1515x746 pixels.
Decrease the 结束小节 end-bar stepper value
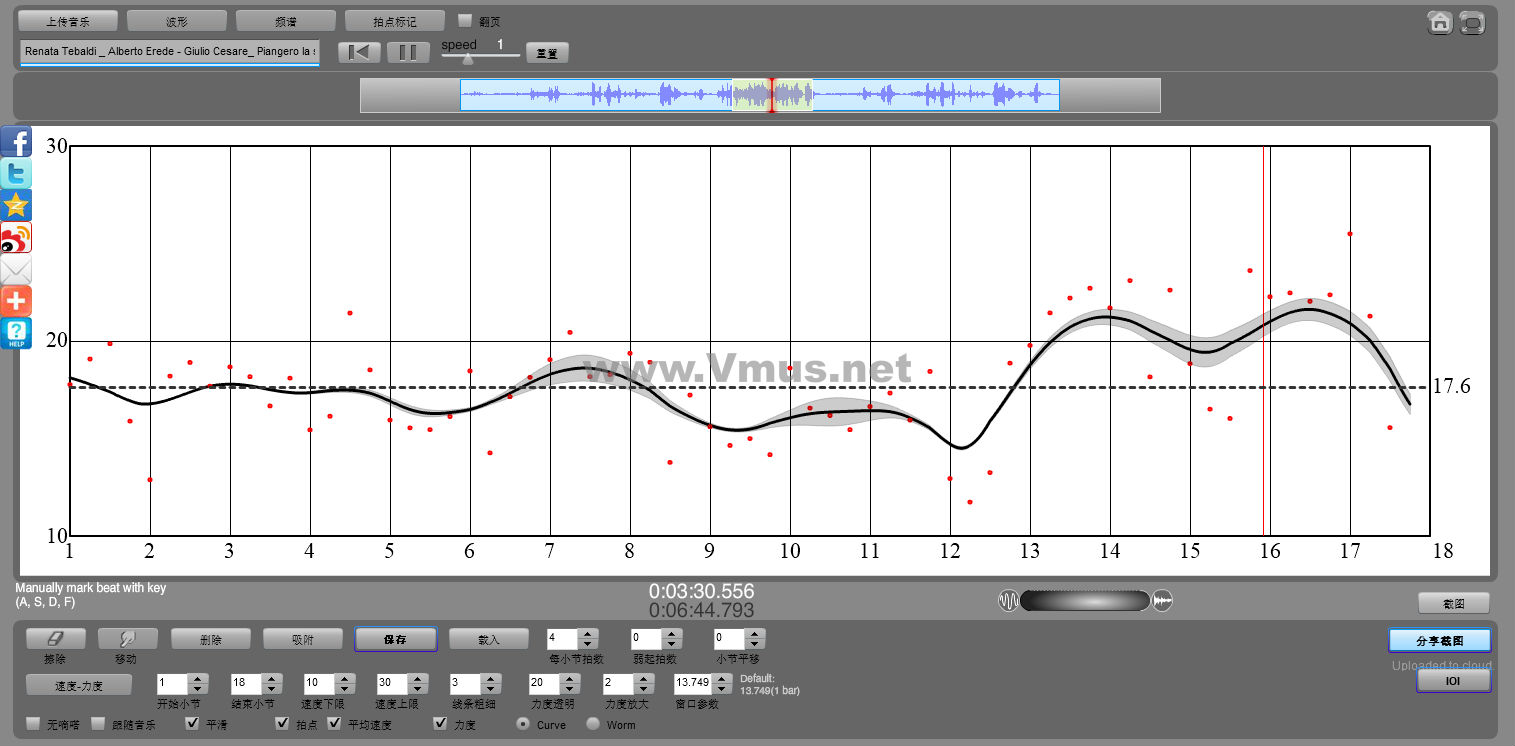click(271, 689)
